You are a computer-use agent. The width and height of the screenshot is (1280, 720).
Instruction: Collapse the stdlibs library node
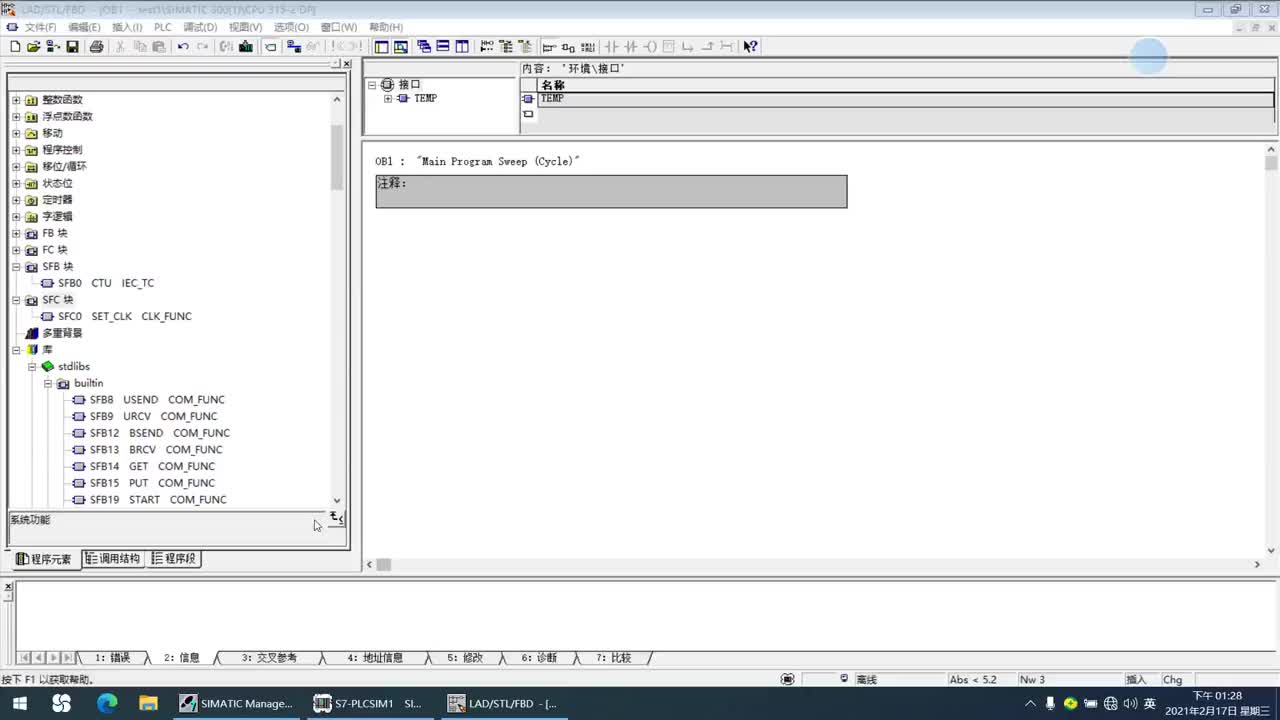click(32, 367)
